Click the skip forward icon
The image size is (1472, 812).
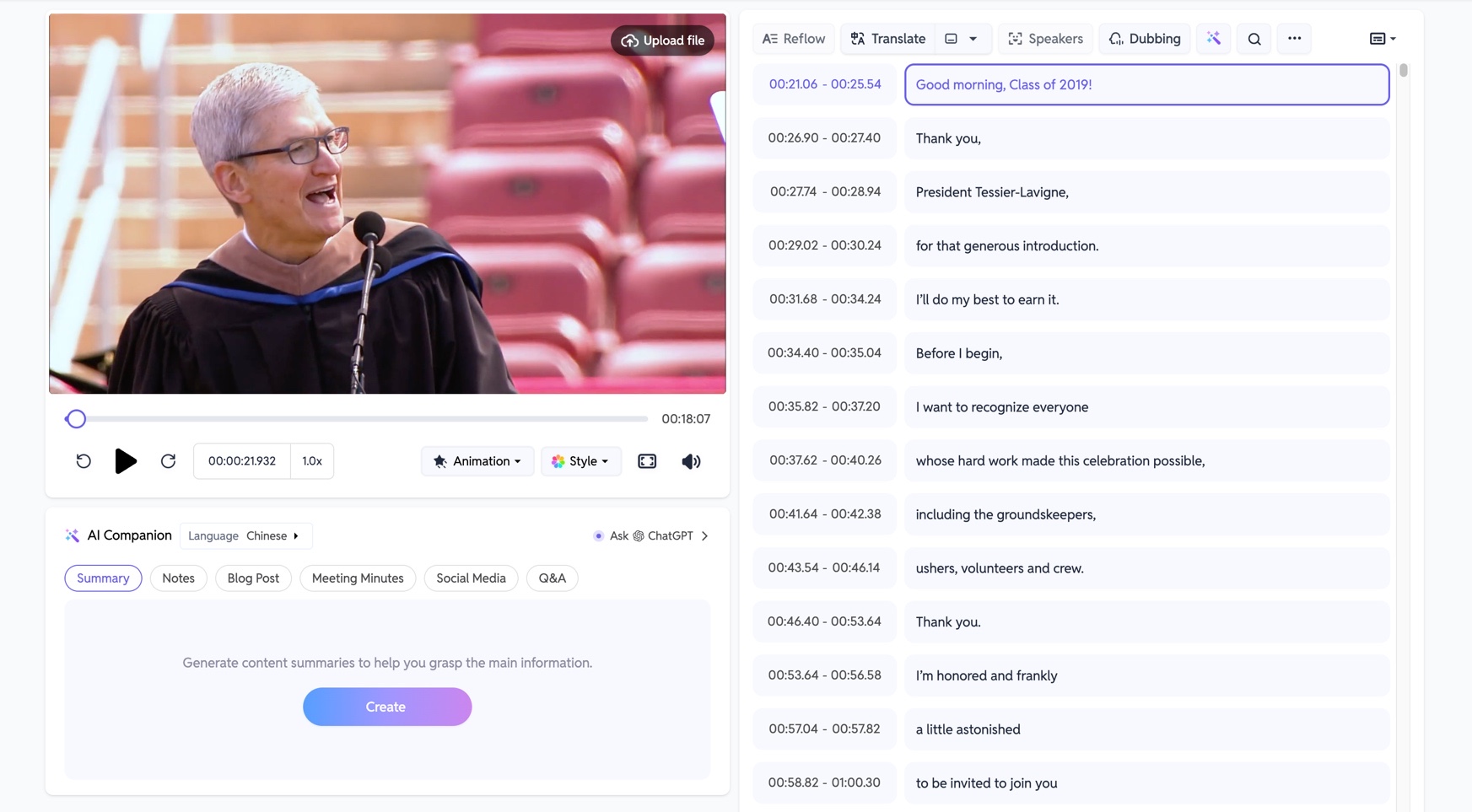(x=168, y=461)
